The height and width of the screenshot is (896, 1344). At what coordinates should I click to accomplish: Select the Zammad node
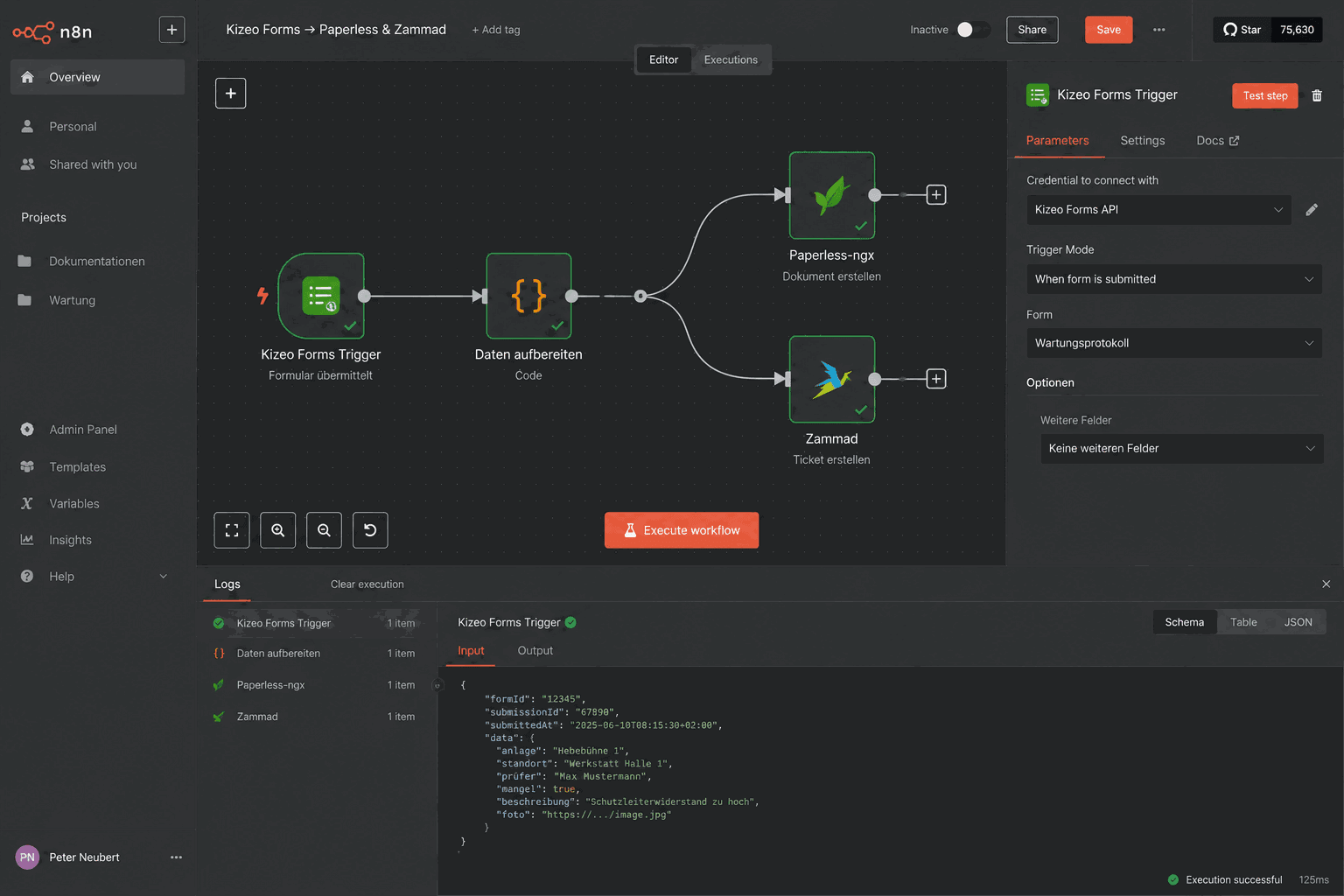[832, 379]
